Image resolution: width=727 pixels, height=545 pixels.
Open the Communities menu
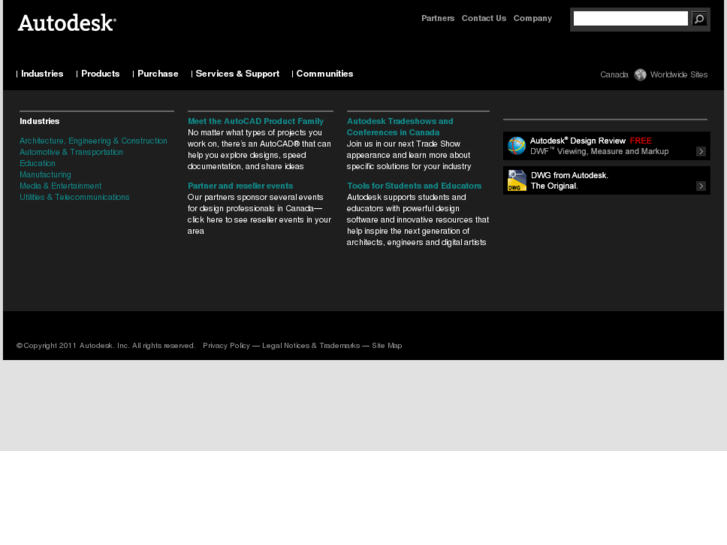[x=325, y=74]
